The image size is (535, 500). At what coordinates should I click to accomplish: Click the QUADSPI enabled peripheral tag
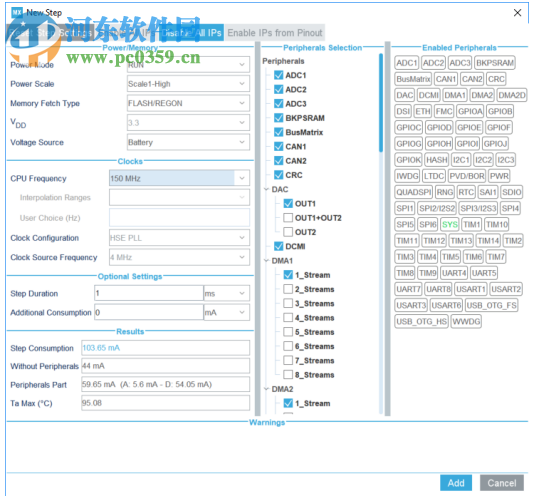[x=414, y=192]
